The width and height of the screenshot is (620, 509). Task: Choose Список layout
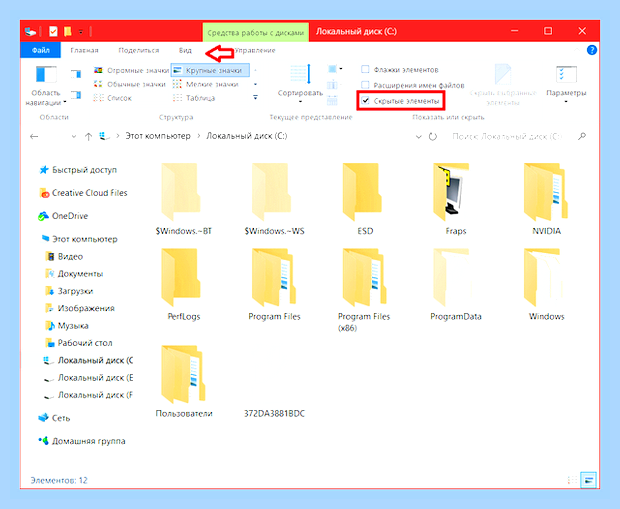pos(113,98)
